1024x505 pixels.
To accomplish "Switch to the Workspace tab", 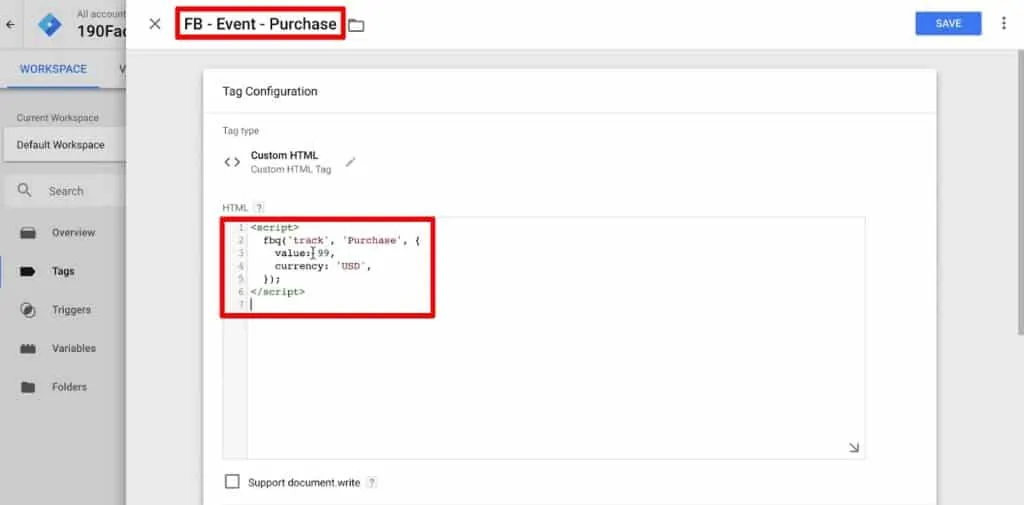I will 53,69.
